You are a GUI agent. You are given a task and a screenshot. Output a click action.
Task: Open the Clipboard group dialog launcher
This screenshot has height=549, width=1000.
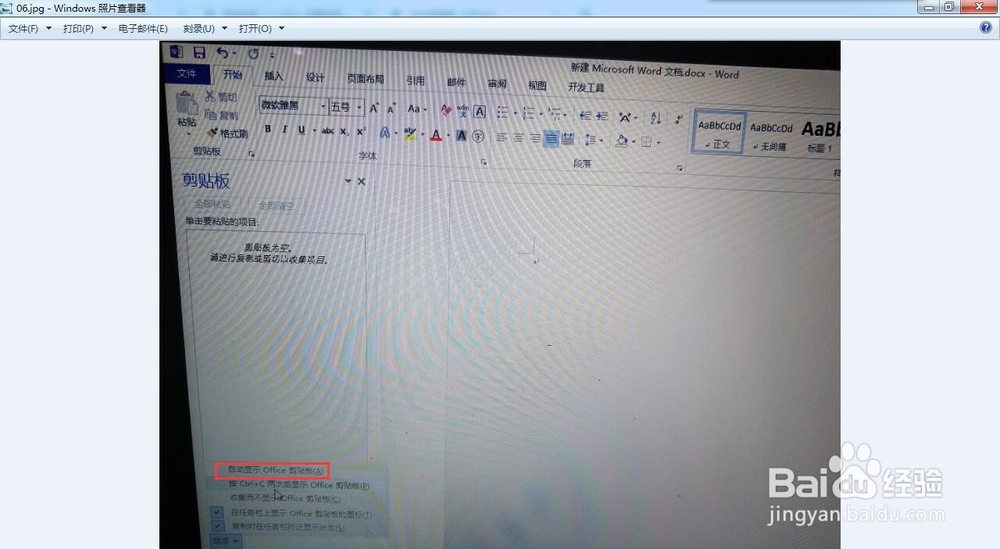pos(251,154)
